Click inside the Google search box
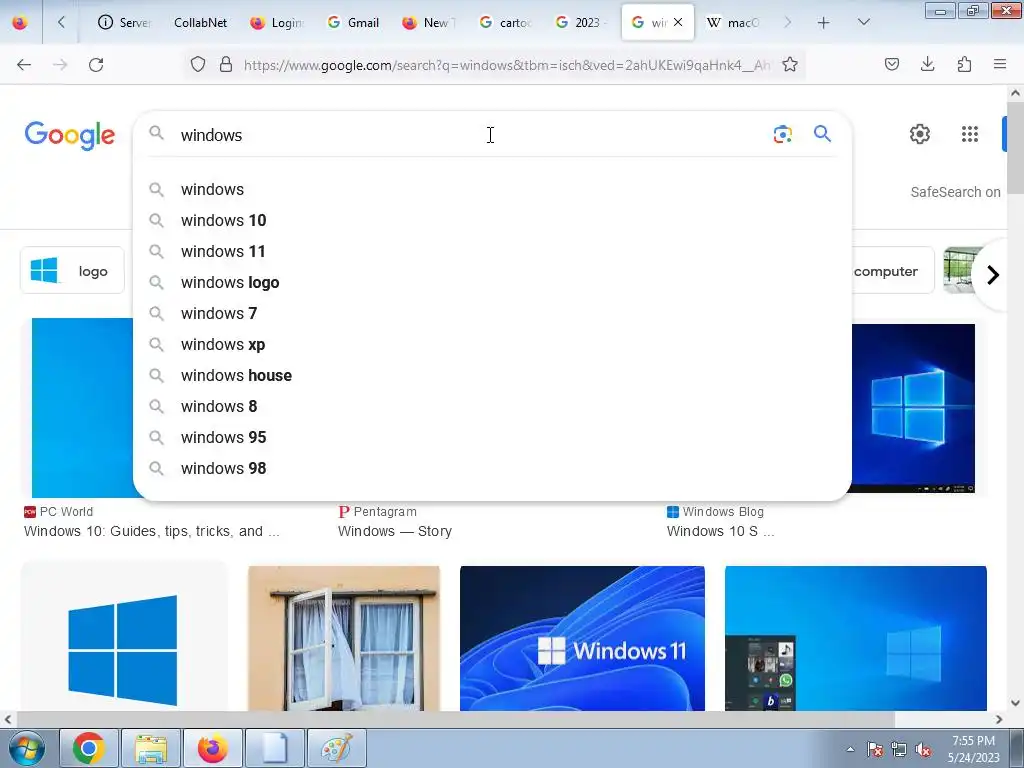Viewport: 1024px width, 768px height. tap(470, 135)
